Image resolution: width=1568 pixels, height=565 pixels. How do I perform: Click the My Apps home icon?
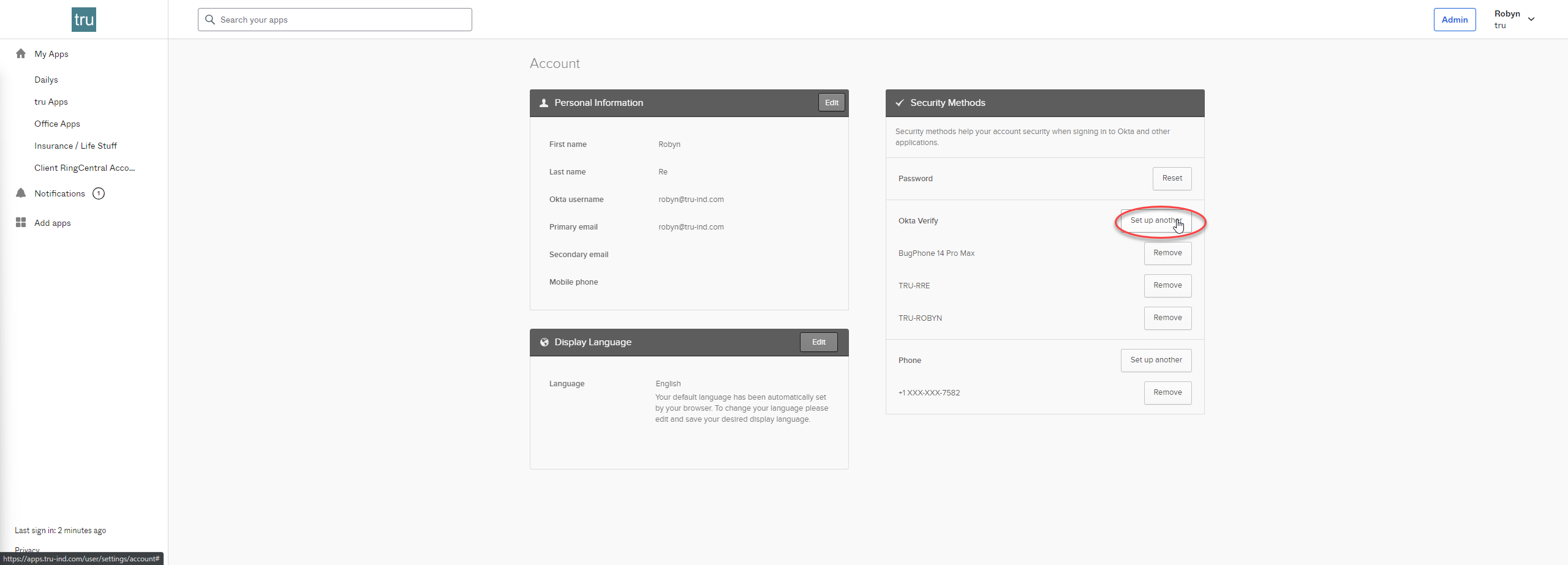pyautogui.click(x=21, y=54)
